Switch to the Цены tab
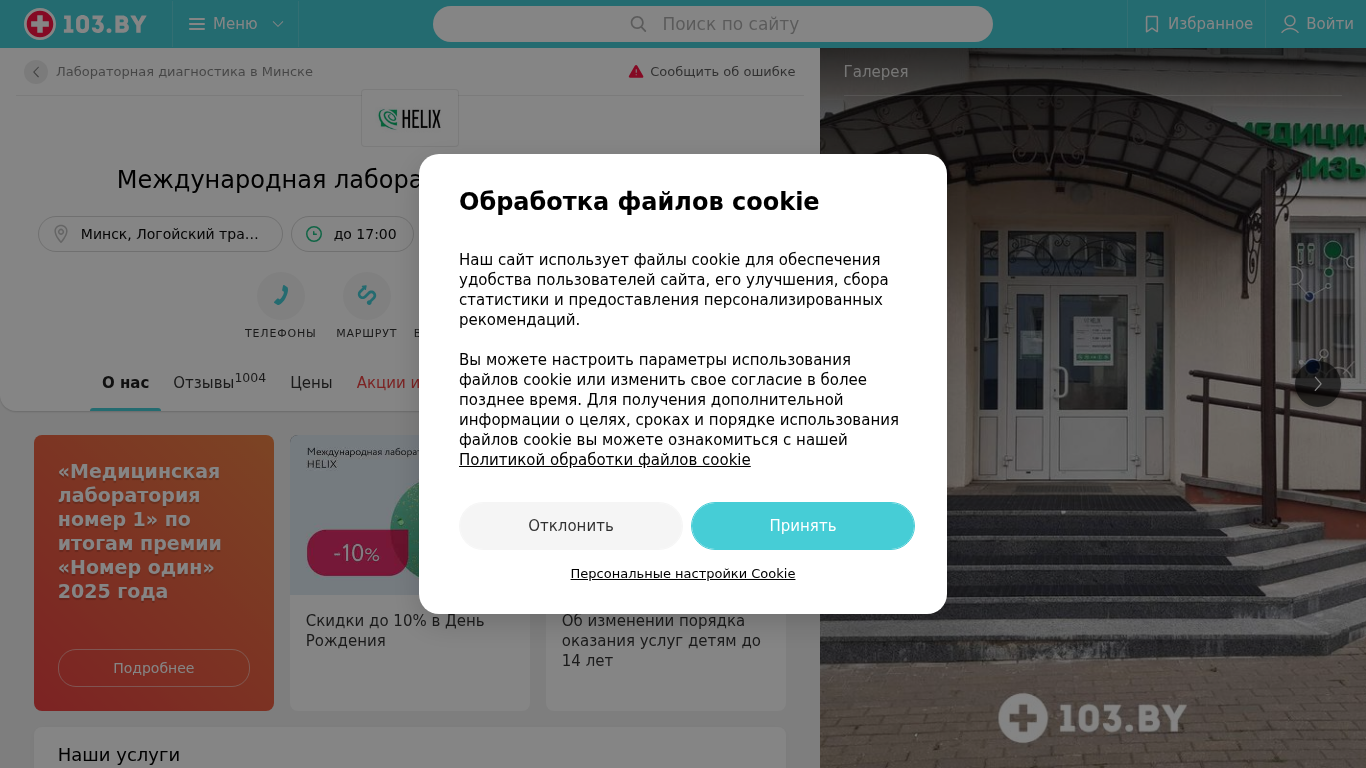 click(311, 382)
